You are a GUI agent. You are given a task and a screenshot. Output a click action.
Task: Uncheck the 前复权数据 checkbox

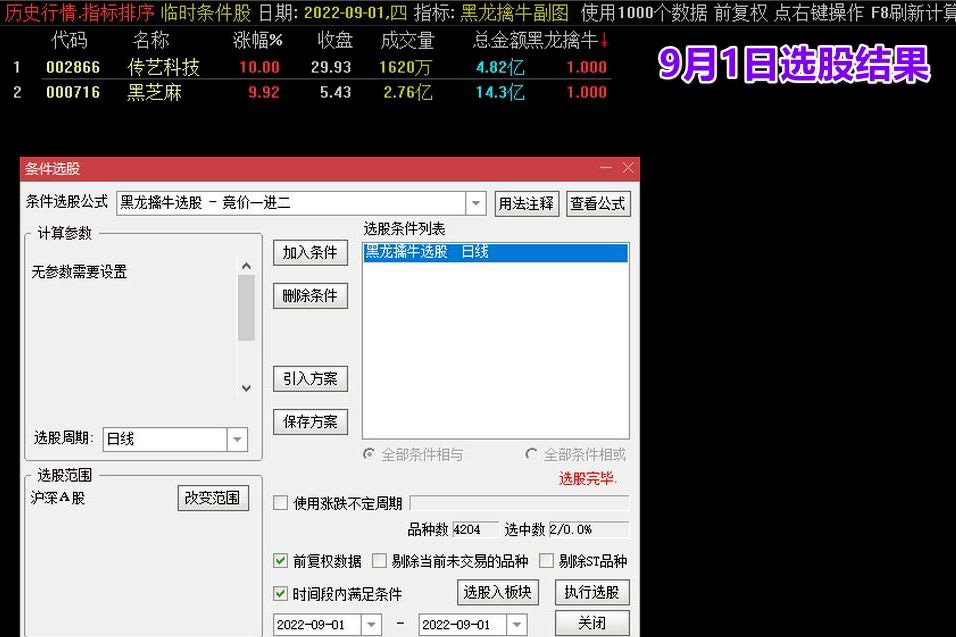(x=280, y=561)
